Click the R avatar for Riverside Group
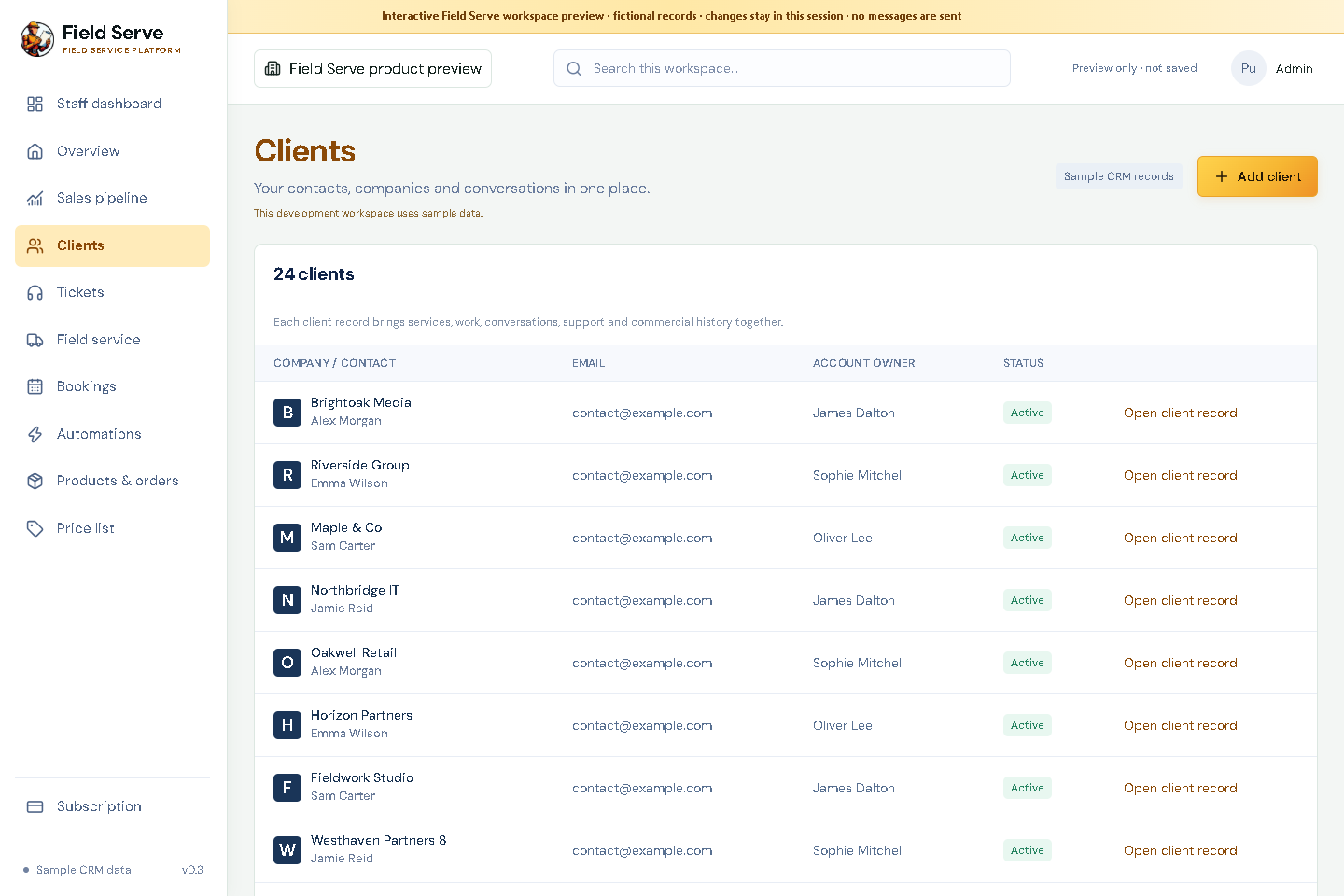The width and height of the screenshot is (1344, 896). pyautogui.click(x=287, y=475)
